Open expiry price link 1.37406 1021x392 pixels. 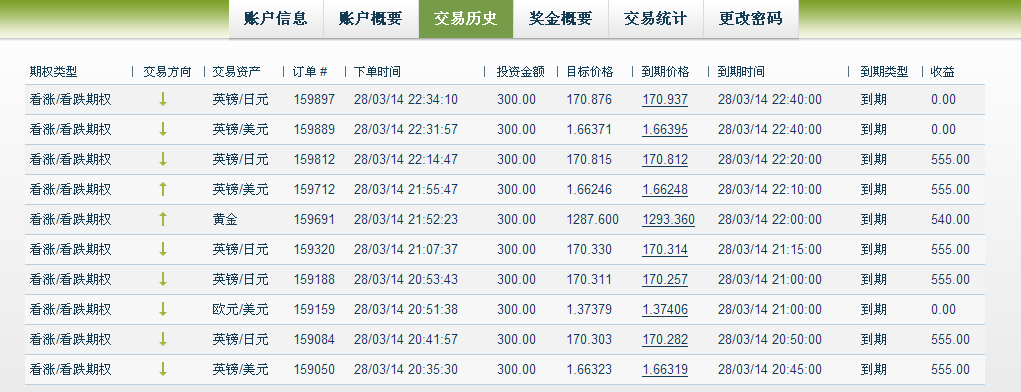pyautogui.click(x=665, y=309)
